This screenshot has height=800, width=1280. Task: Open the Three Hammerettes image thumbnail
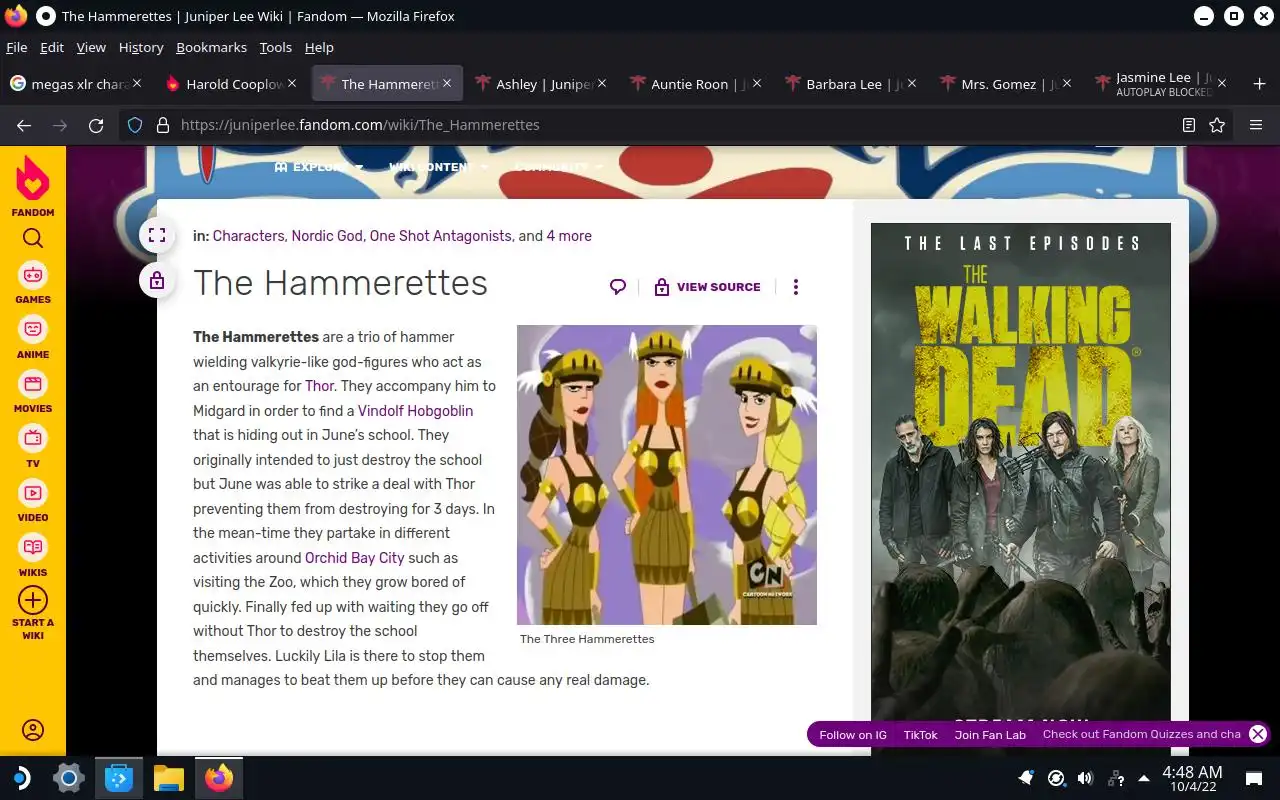click(667, 475)
